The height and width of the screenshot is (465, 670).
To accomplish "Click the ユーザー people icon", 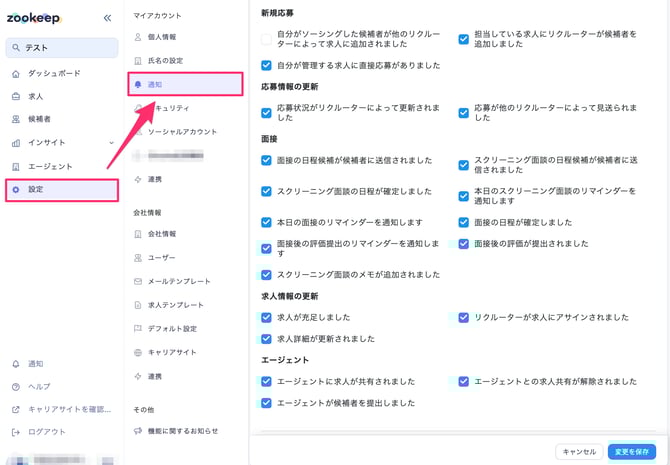I will [138, 258].
